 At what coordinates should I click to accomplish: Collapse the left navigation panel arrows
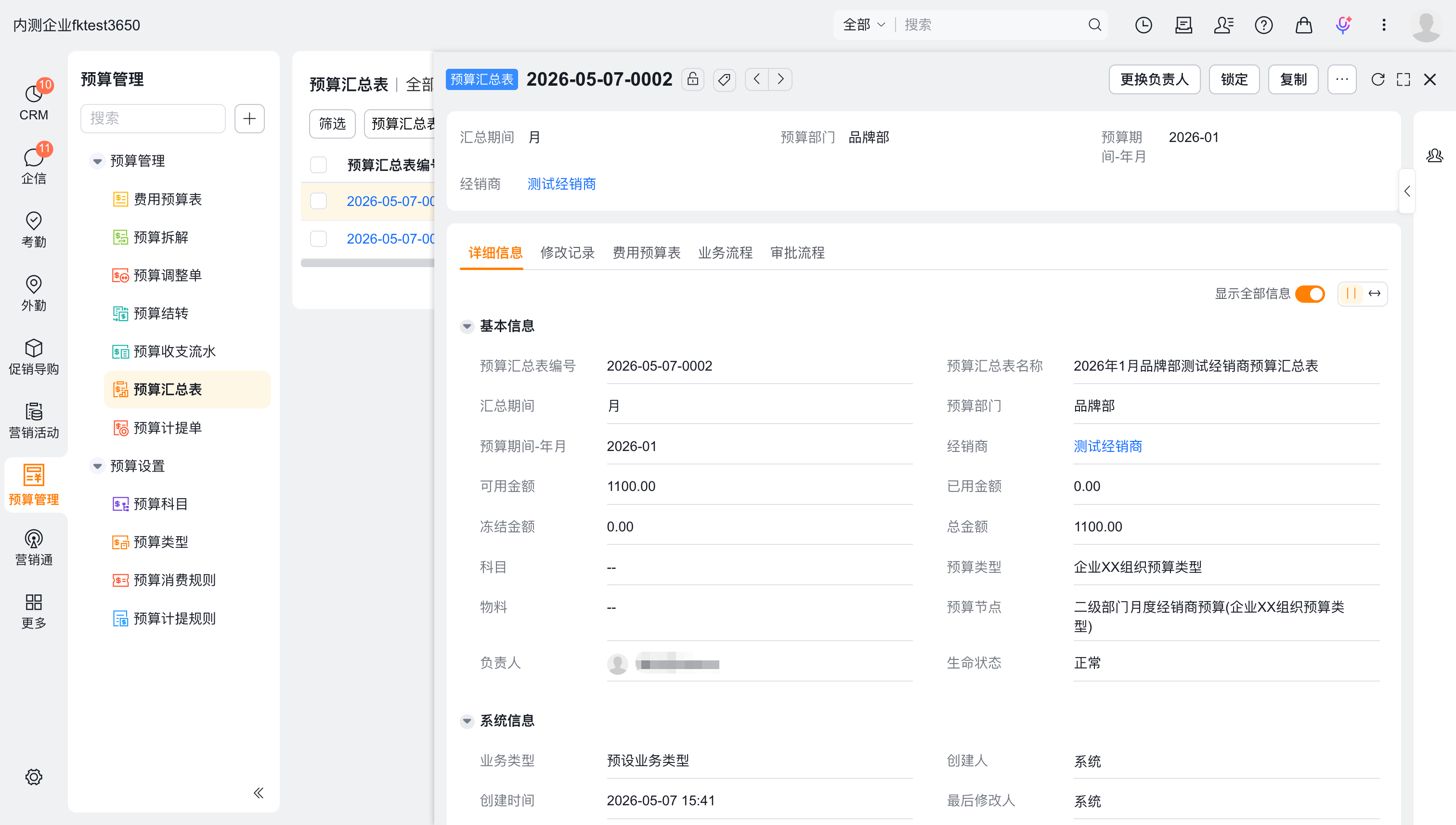[x=259, y=793]
